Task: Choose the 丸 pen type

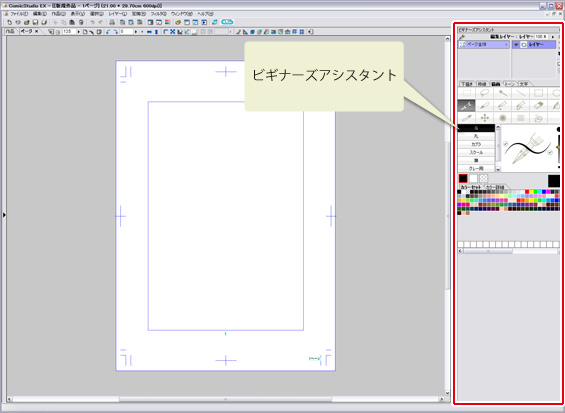Action: [476, 136]
